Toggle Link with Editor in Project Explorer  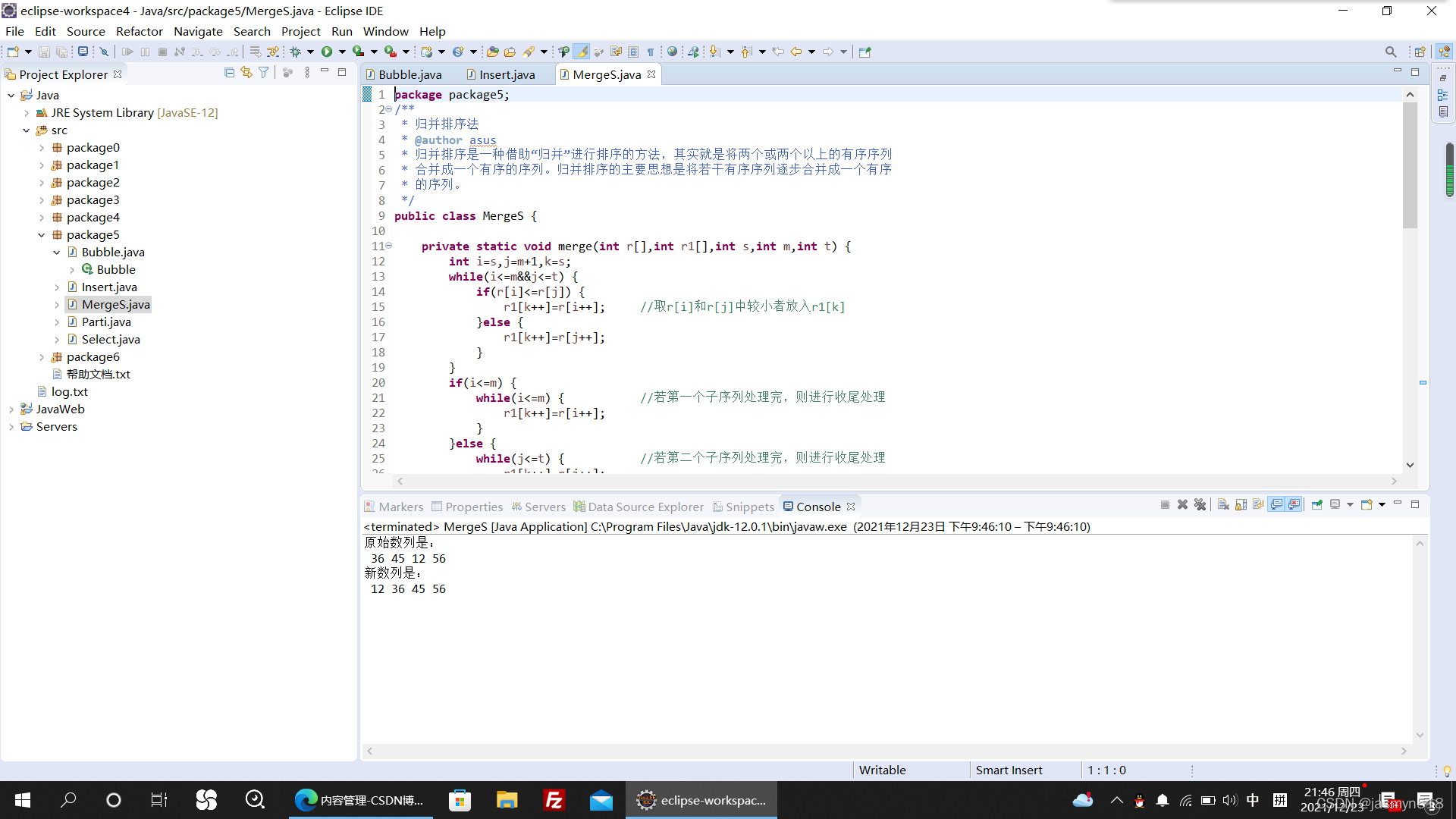click(x=246, y=73)
